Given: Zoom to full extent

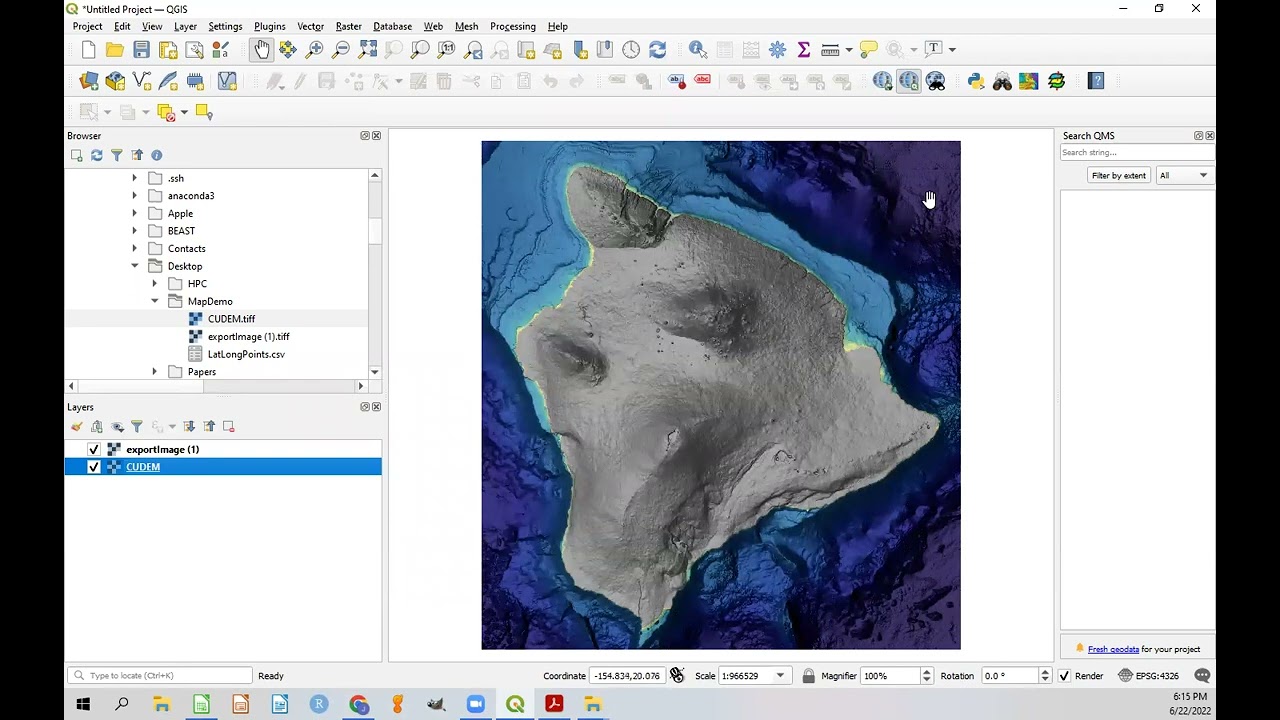Looking at the screenshot, I should pyautogui.click(x=368, y=49).
